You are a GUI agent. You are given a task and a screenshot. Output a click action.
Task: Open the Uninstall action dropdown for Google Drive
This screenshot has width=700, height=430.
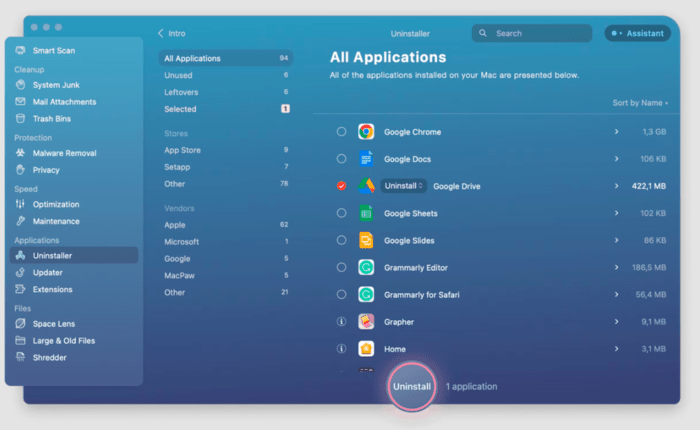(x=404, y=186)
